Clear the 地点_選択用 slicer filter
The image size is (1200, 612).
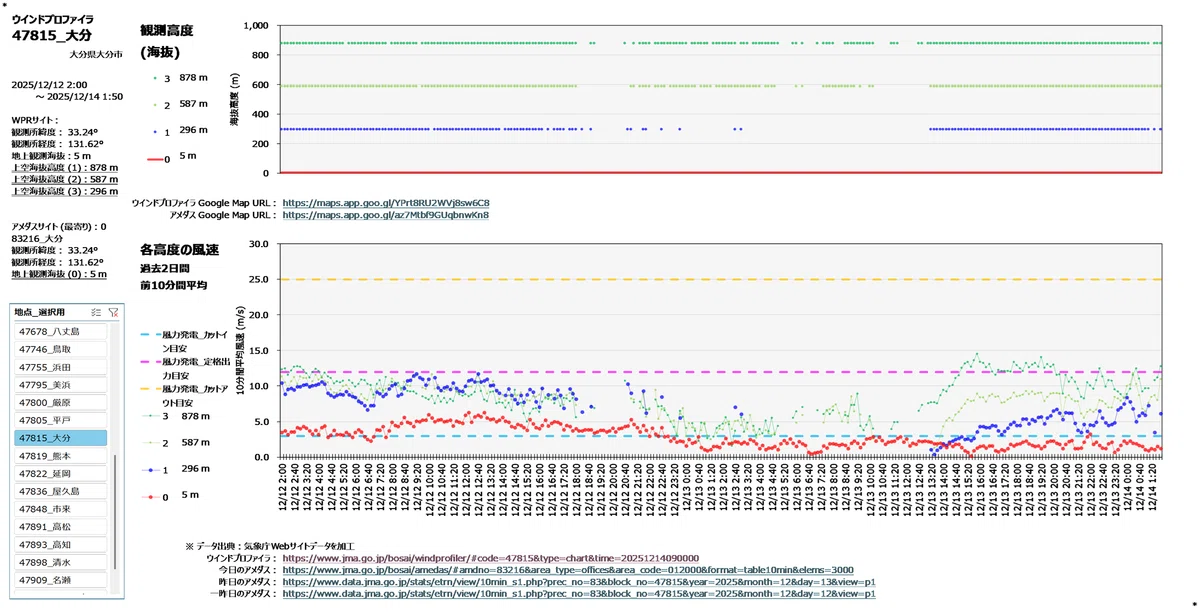[113, 312]
